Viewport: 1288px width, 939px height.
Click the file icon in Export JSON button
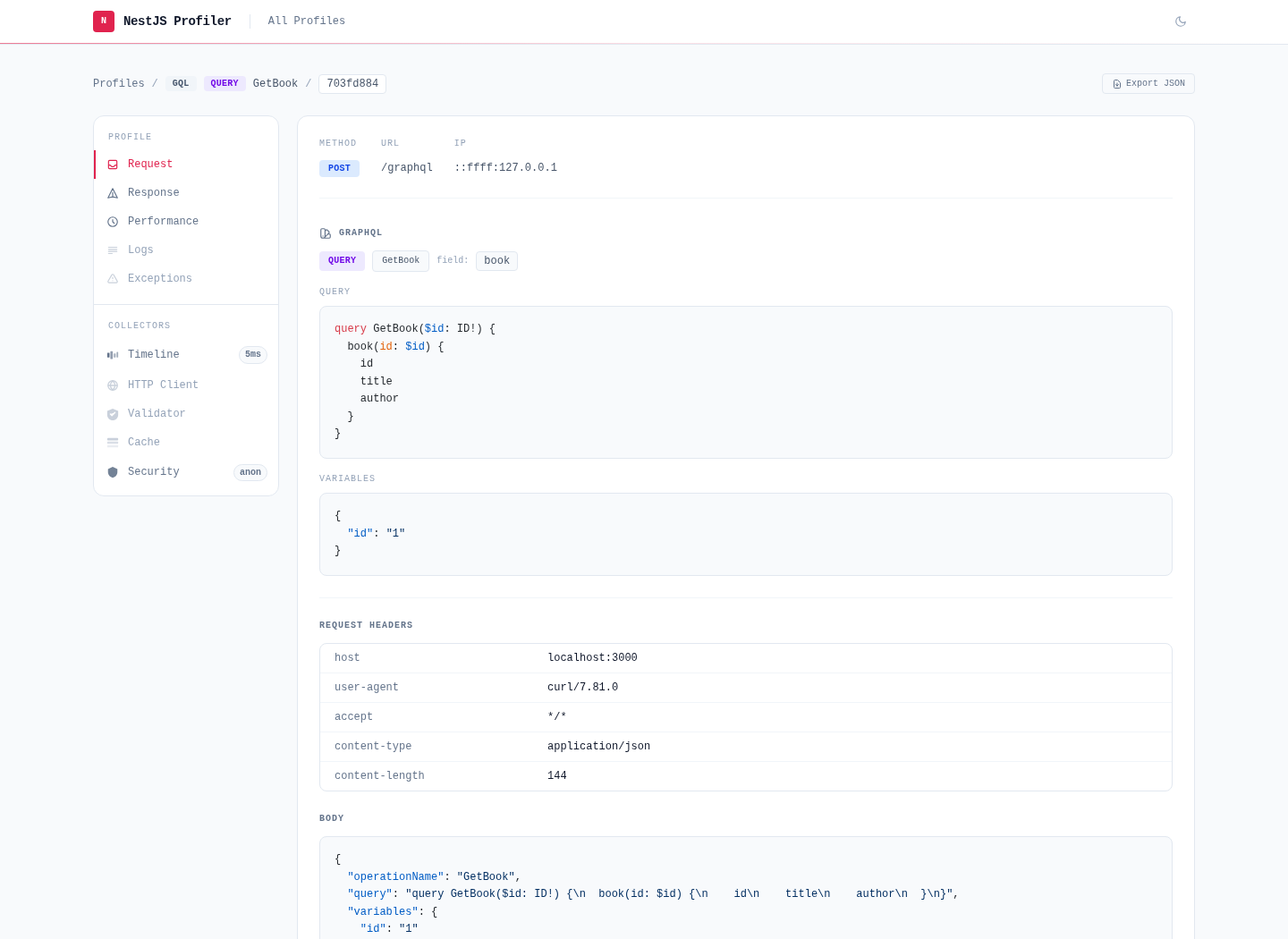click(1117, 84)
